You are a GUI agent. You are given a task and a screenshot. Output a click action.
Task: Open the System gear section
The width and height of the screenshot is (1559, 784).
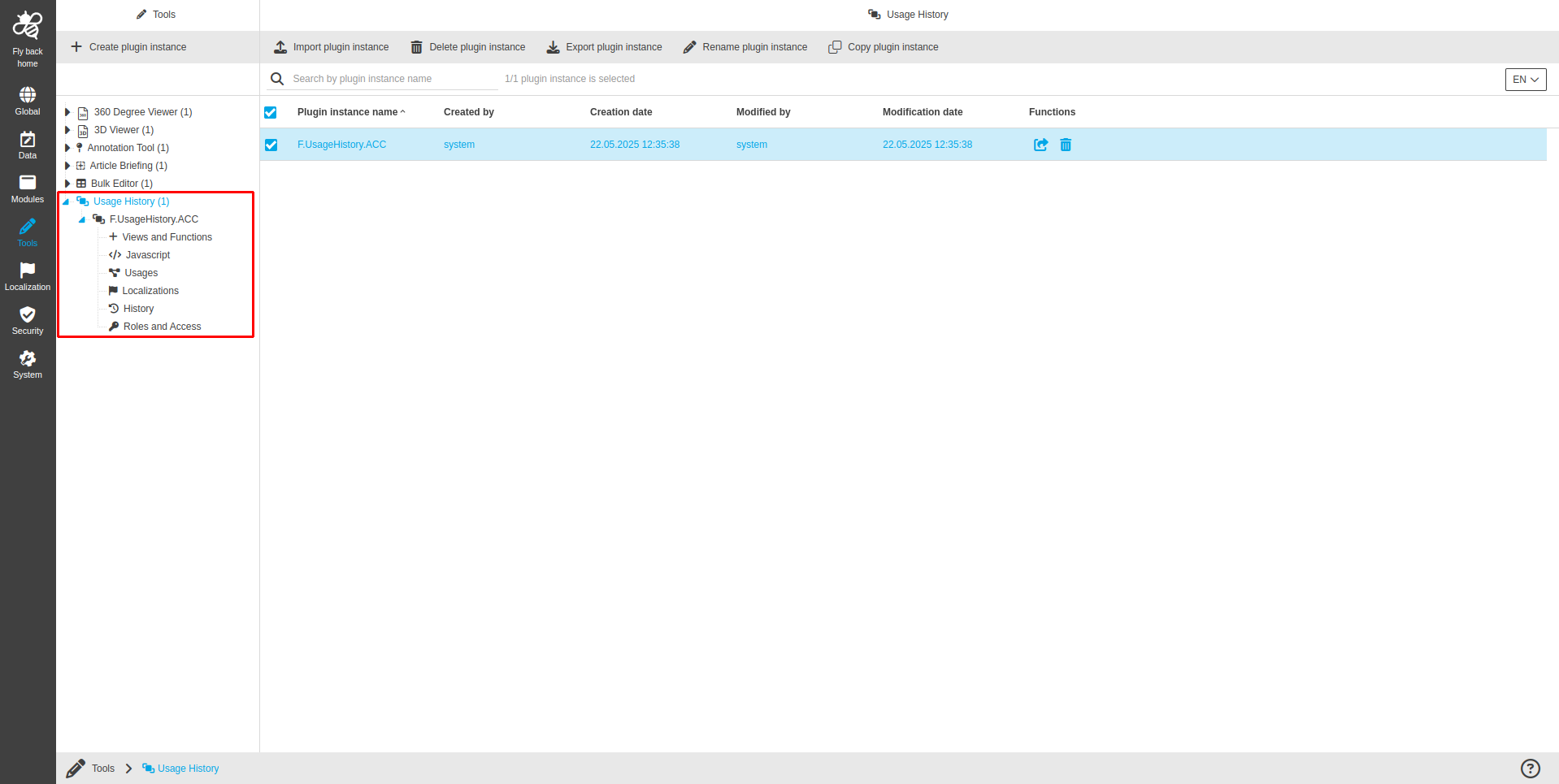(28, 364)
